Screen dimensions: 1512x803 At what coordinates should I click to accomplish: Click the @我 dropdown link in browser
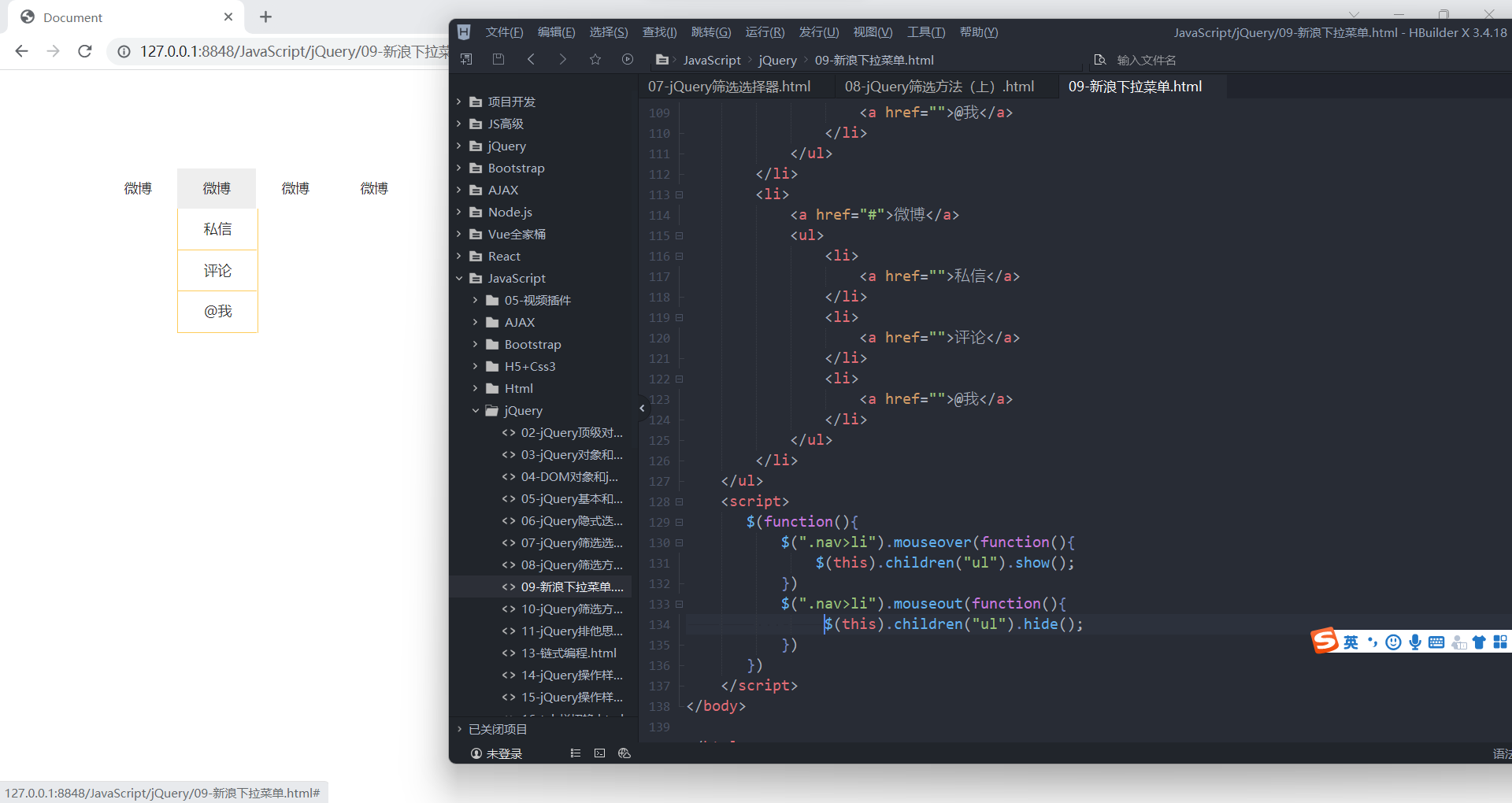click(217, 312)
